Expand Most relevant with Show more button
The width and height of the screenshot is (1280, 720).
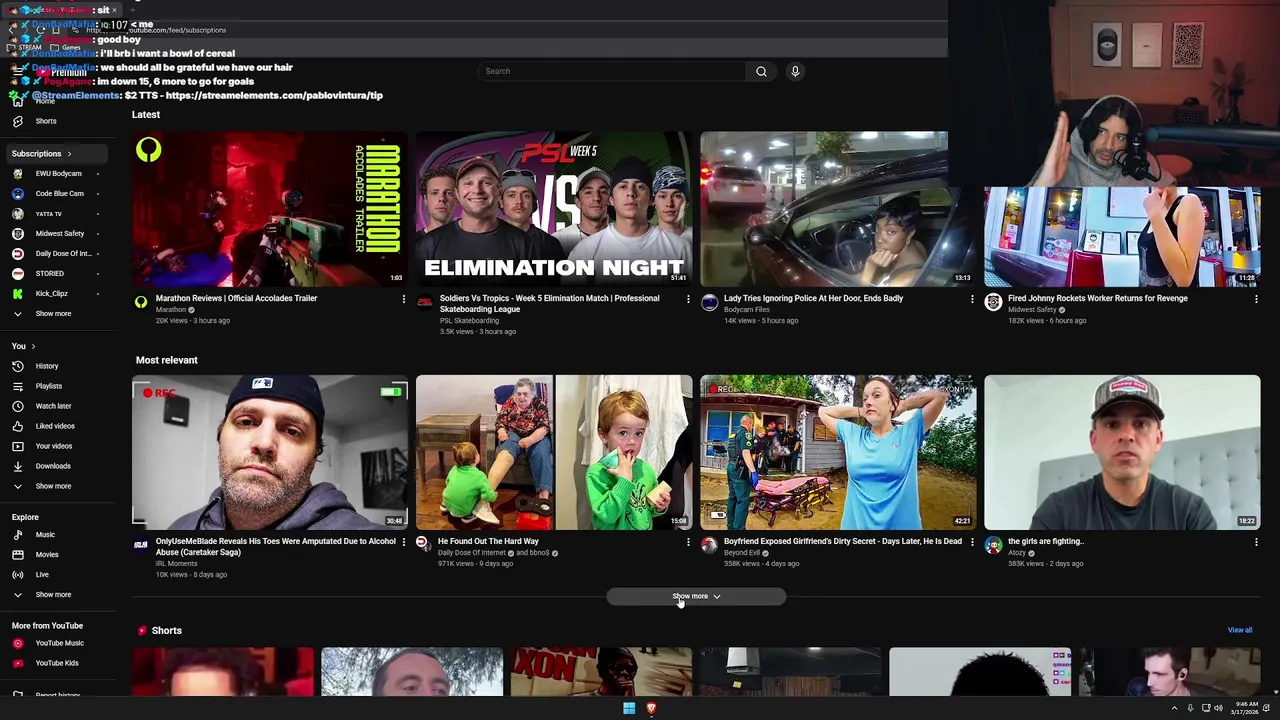[696, 596]
